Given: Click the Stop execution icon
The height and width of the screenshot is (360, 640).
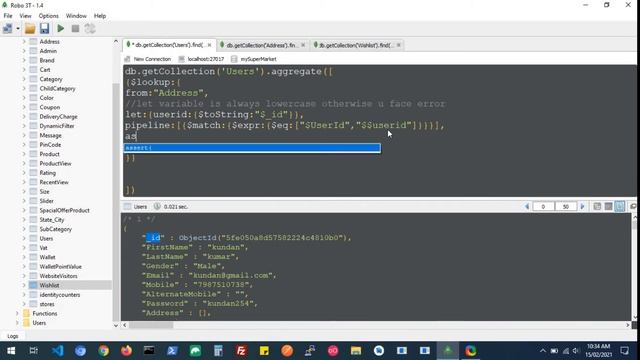Looking at the screenshot, I should point(75,28).
